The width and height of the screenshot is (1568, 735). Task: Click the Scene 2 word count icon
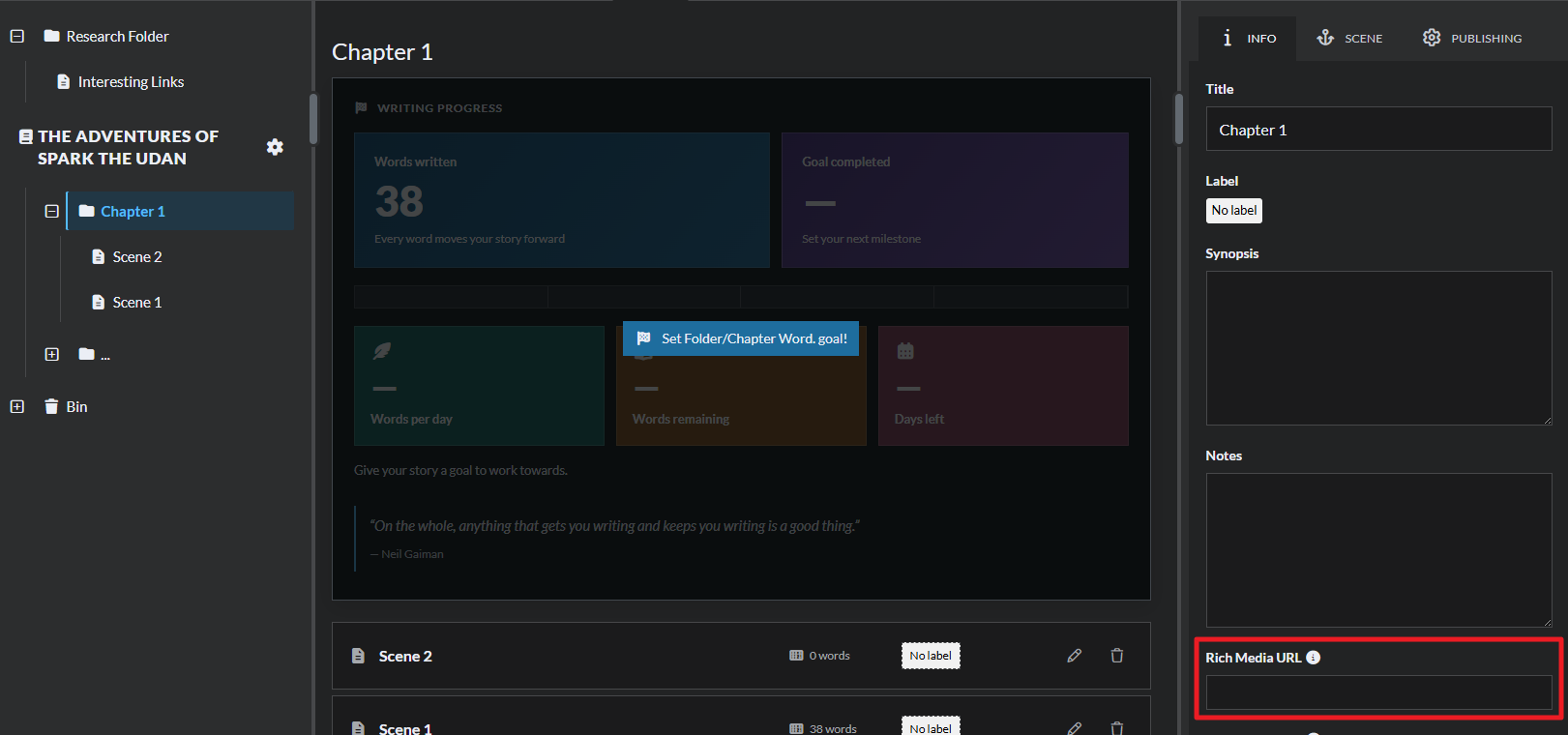click(796, 656)
